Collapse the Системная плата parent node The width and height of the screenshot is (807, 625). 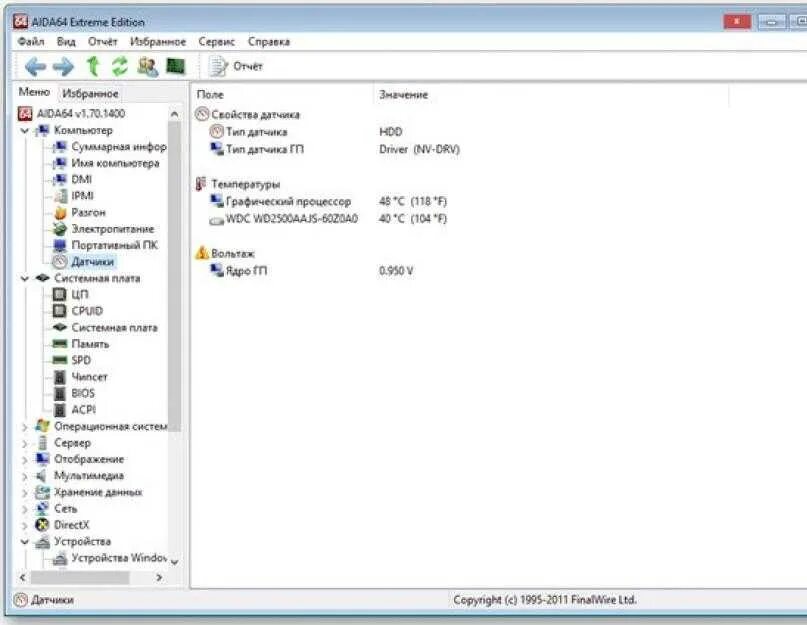pos(24,279)
